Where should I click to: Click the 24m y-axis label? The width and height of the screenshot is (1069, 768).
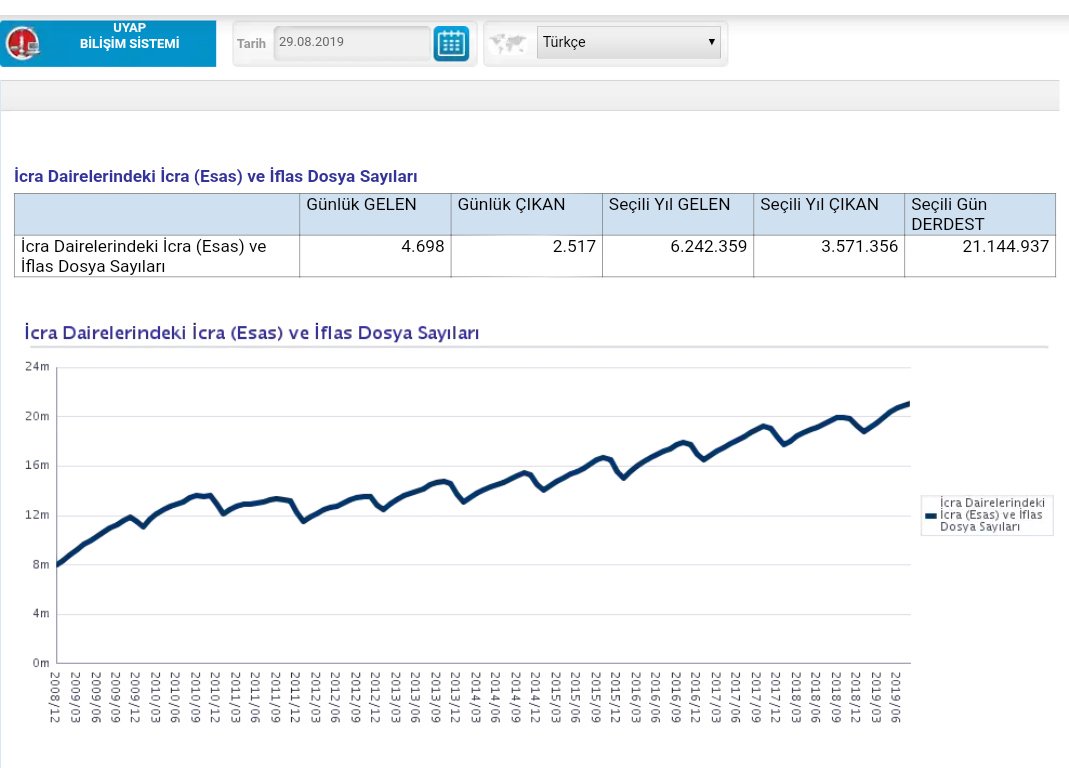(x=37, y=367)
